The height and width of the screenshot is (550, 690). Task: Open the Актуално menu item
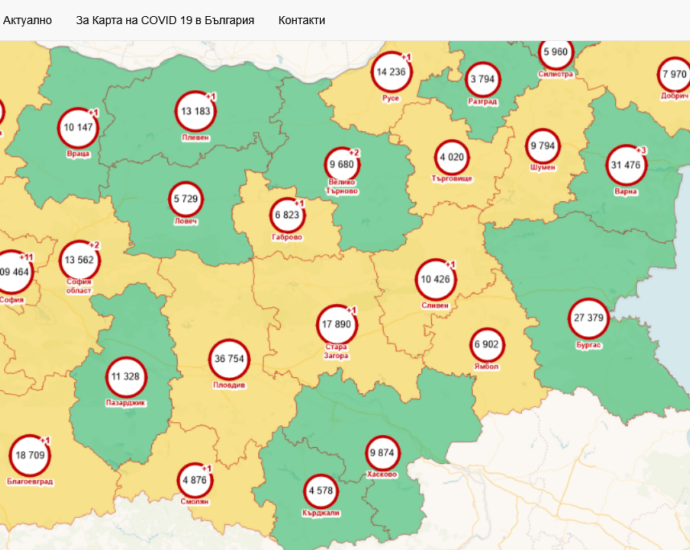pyautogui.click(x=27, y=20)
